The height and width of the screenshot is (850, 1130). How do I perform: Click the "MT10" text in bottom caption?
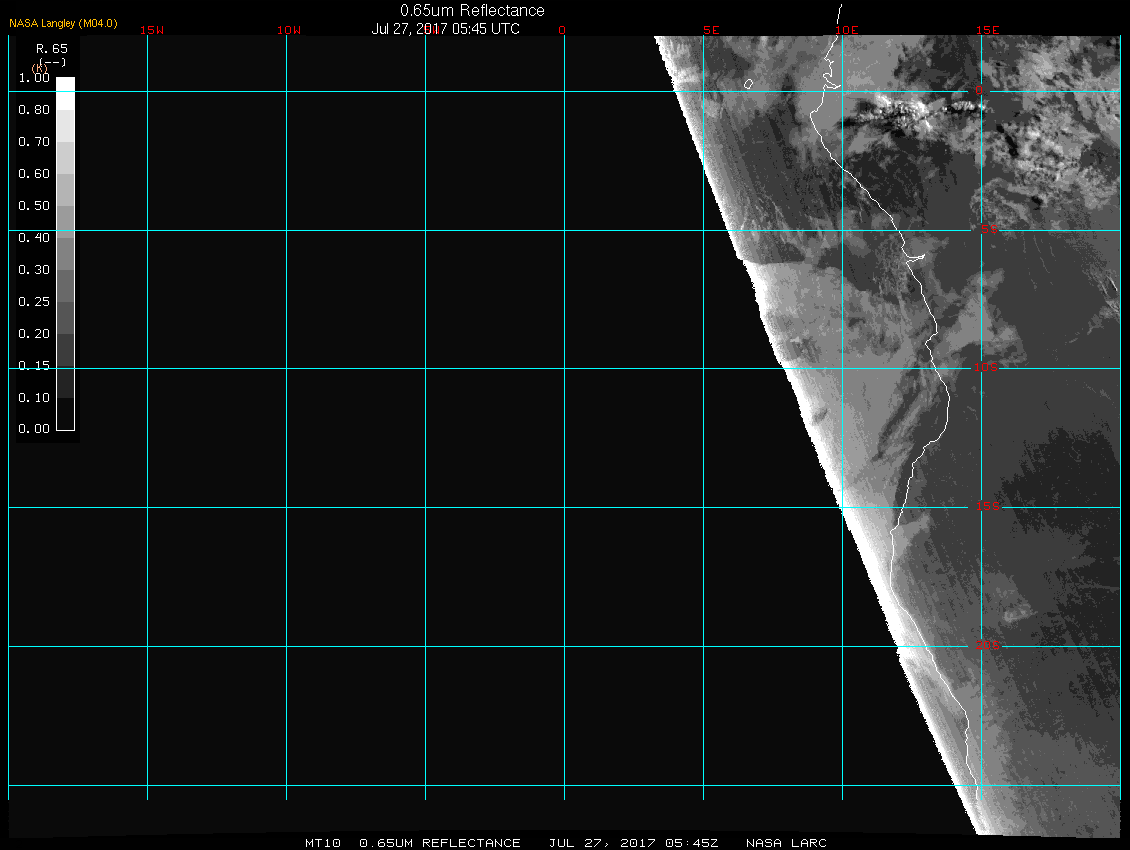point(323,842)
